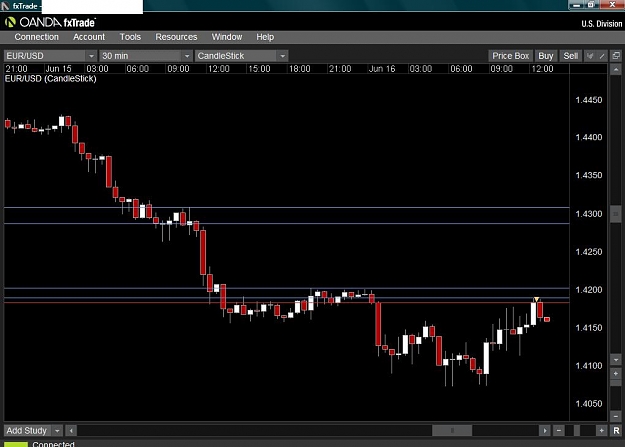Open the Account menu
This screenshot has height=447, width=625.
point(89,37)
